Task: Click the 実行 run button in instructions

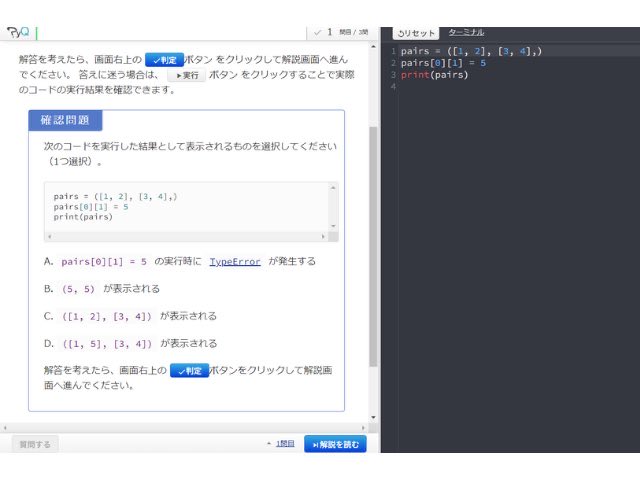Action: click(x=187, y=75)
